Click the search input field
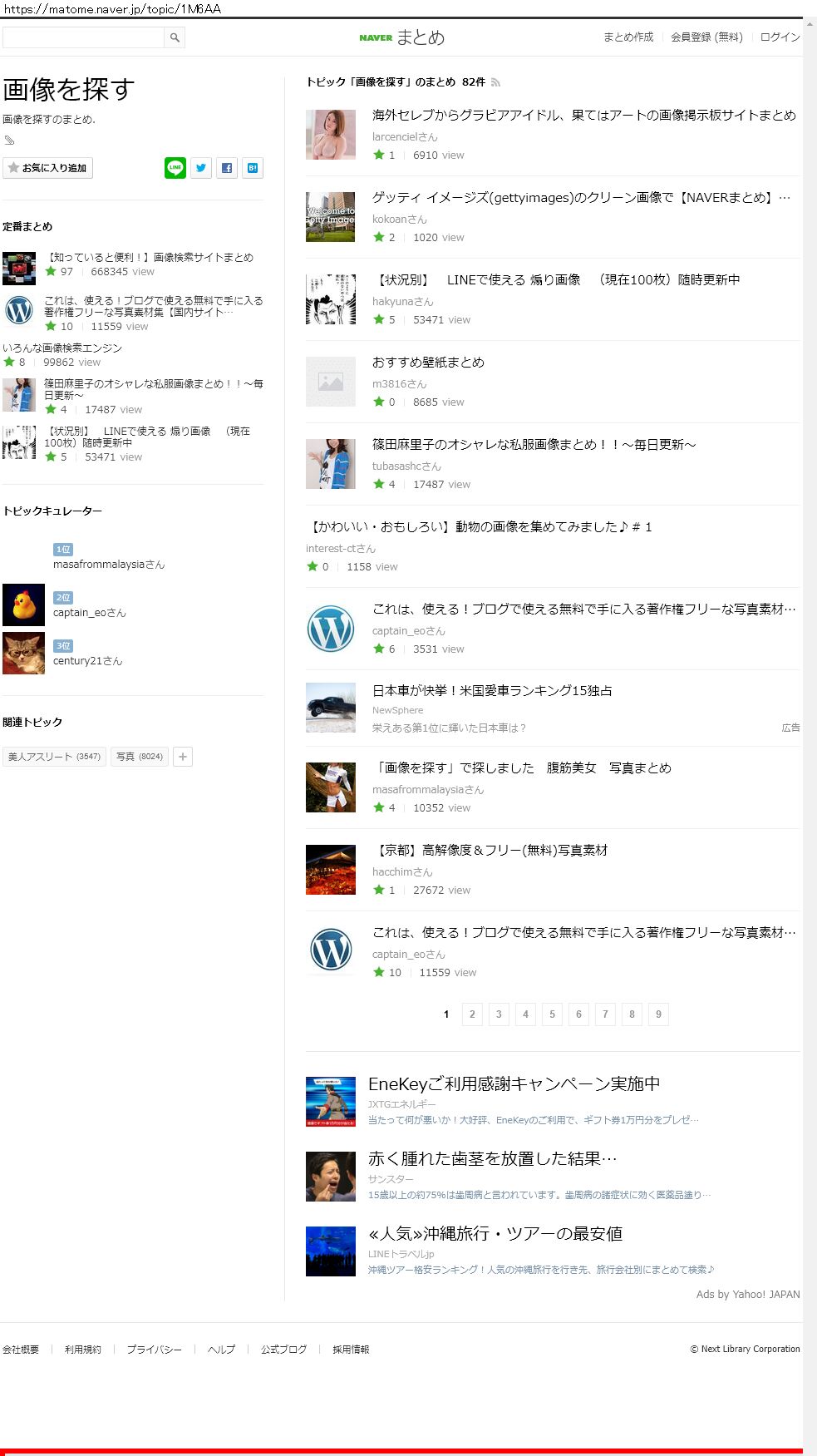Image resolution: width=817 pixels, height=1456 pixels. click(x=83, y=37)
